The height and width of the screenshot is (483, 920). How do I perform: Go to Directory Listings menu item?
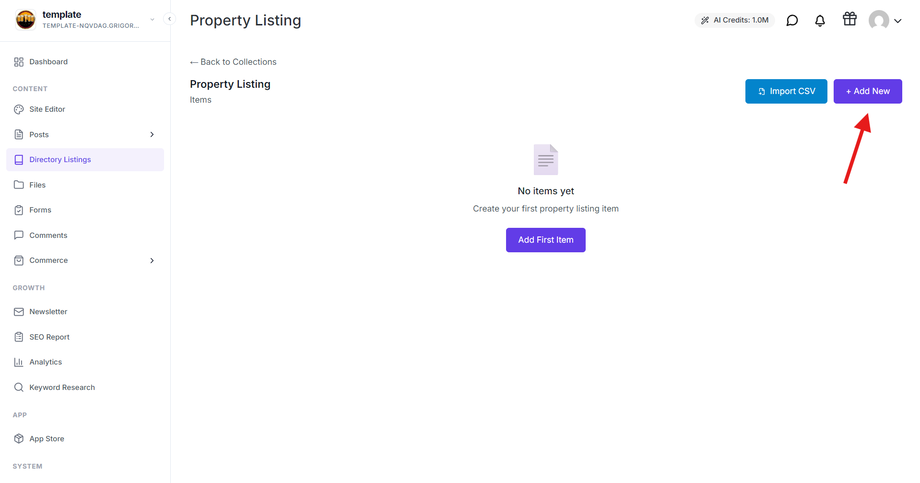pyautogui.click(x=85, y=160)
